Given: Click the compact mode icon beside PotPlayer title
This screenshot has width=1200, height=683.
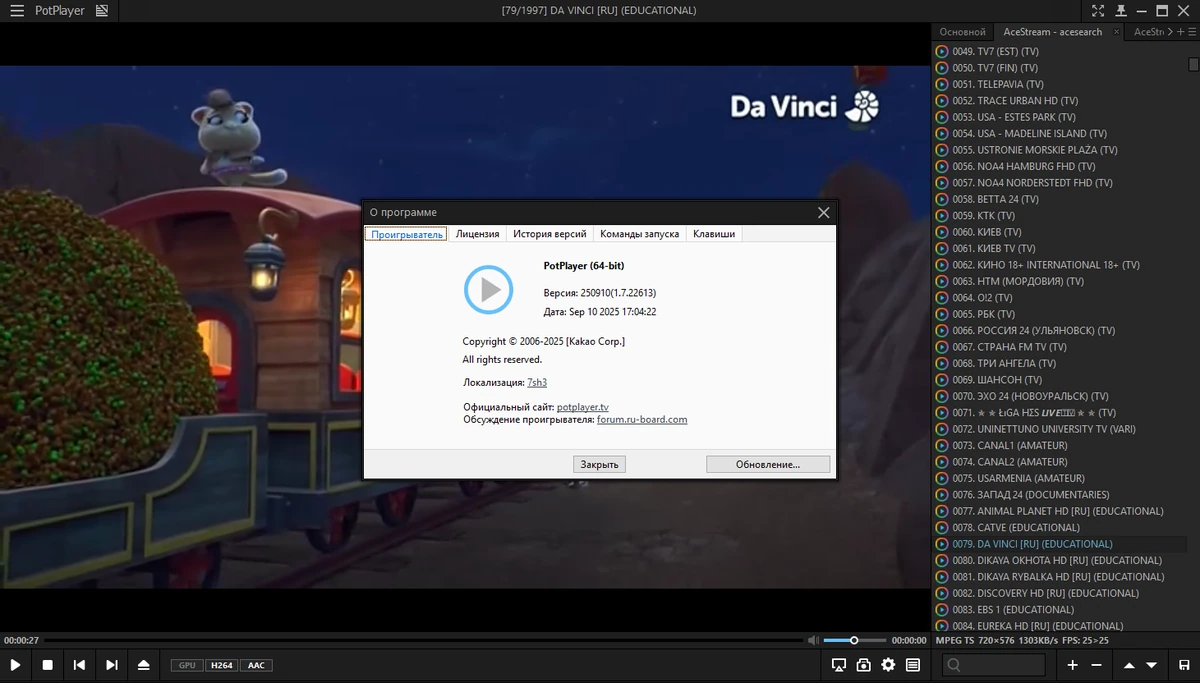Looking at the screenshot, I should tap(101, 11).
